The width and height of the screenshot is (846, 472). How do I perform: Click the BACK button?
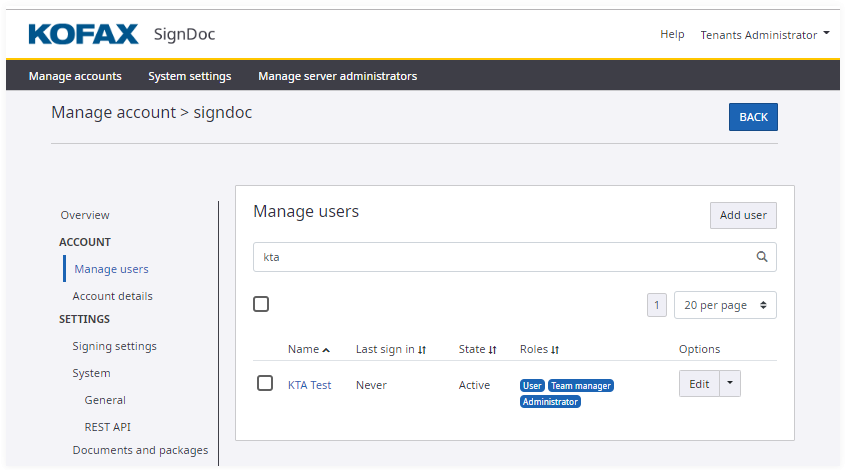[x=753, y=117]
